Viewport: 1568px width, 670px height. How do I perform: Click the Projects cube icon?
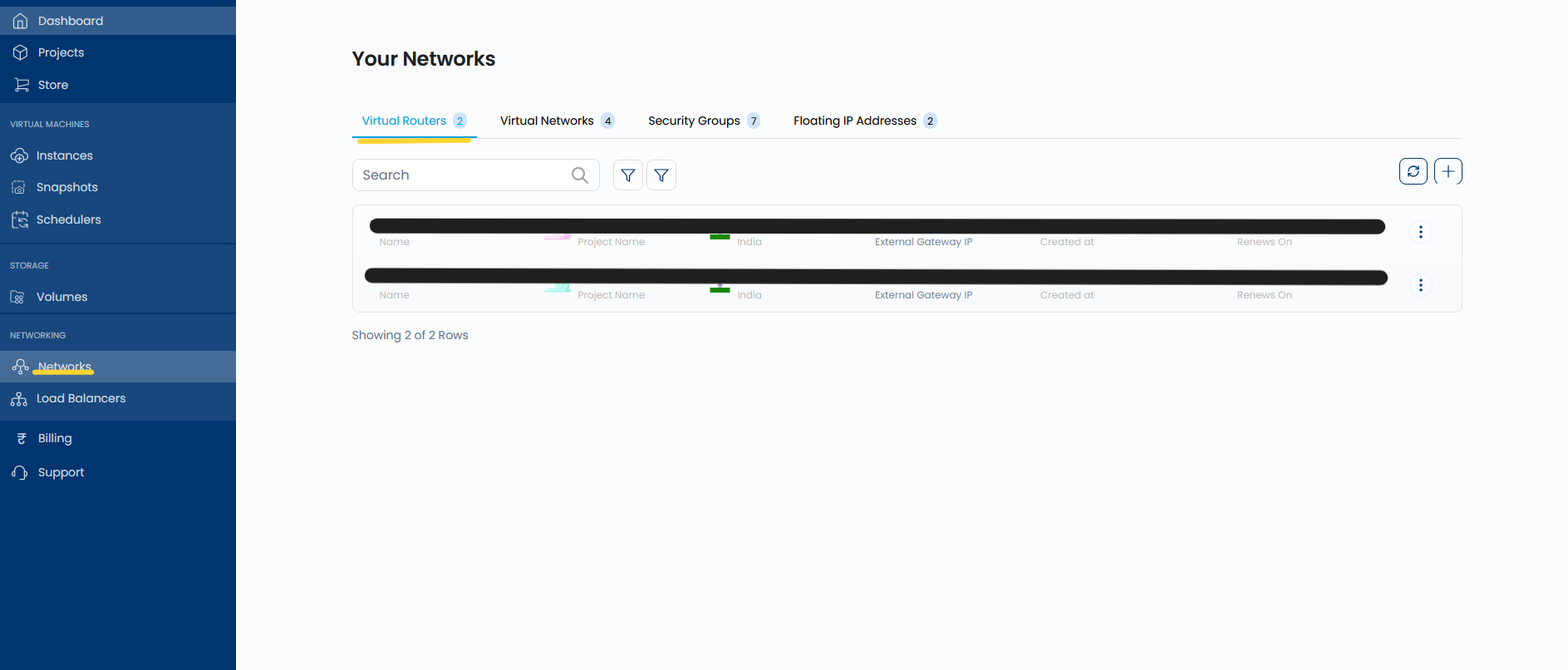(21, 52)
